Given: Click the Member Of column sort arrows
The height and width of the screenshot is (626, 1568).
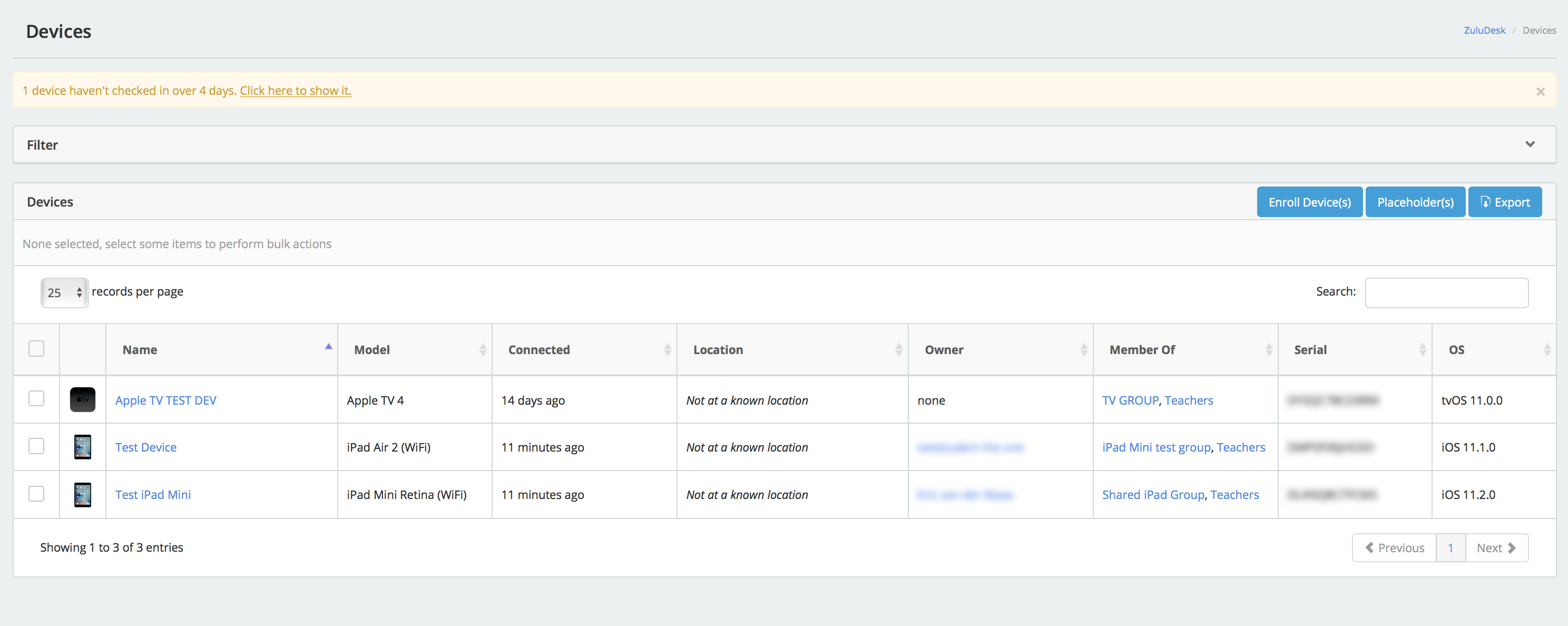Looking at the screenshot, I should click(1269, 349).
